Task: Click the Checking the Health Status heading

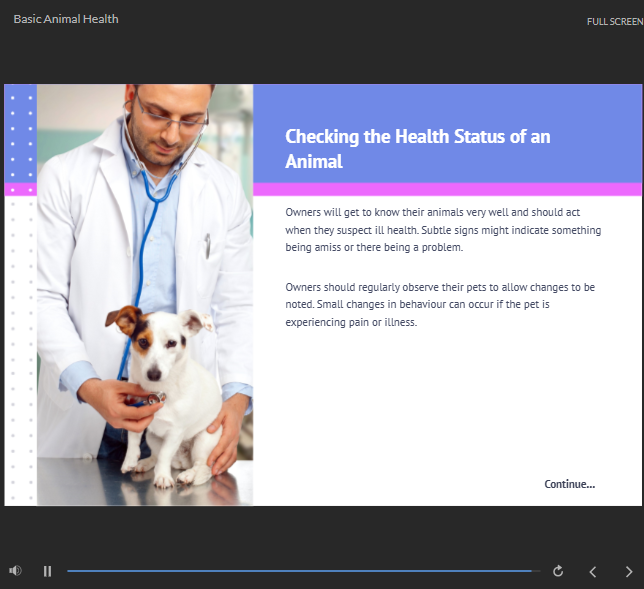Action: click(417, 149)
